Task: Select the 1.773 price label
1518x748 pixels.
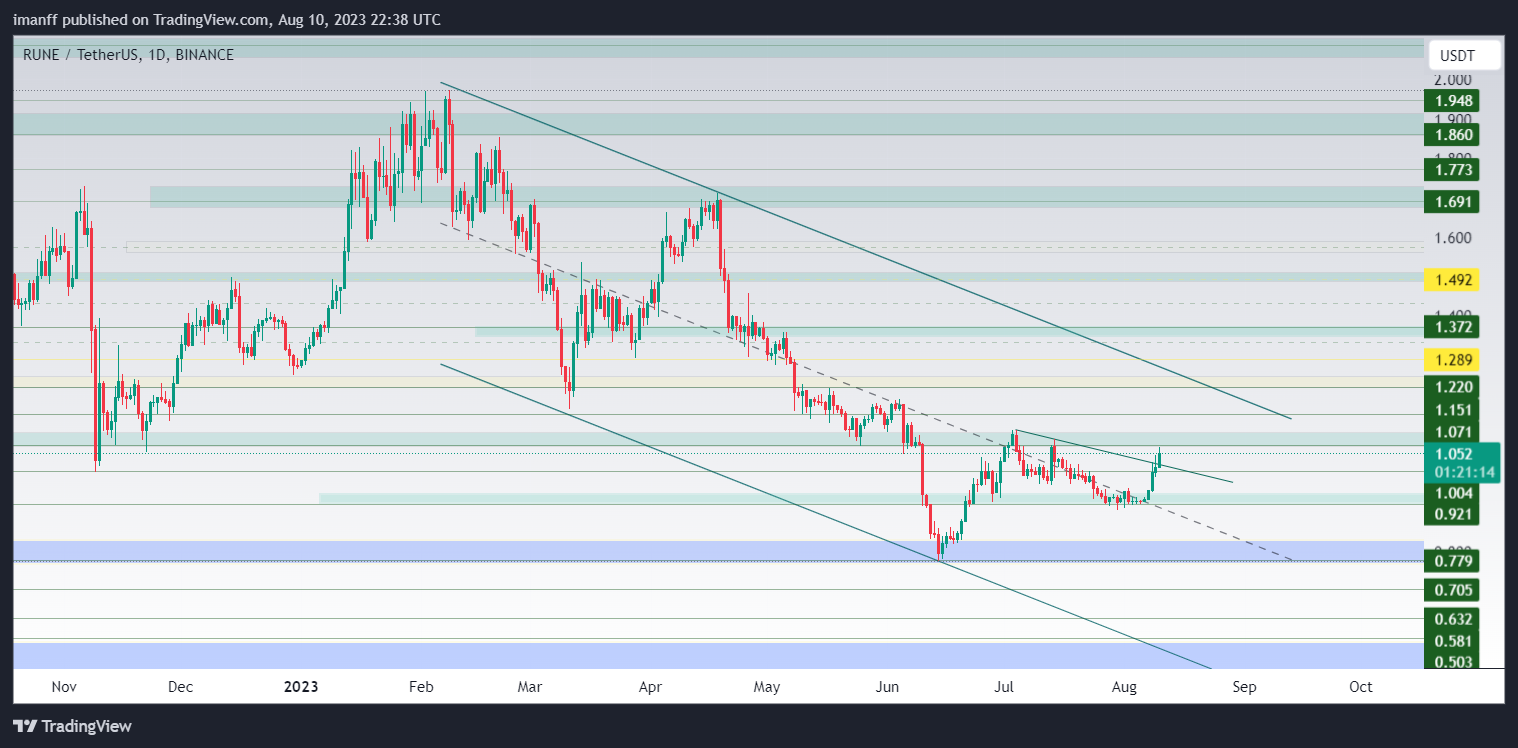Action: pyautogui.click(x=1451, y=170)
